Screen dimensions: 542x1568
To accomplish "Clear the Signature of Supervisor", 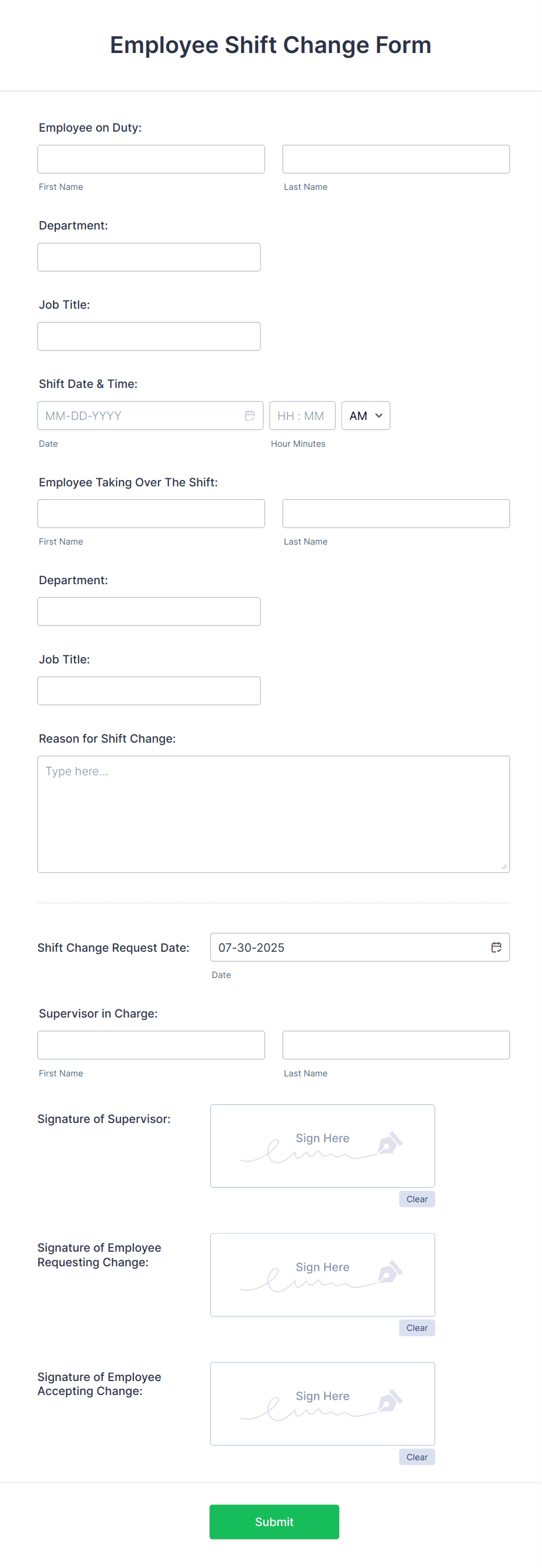I will pyautogui.click(x=417, y=1199).
